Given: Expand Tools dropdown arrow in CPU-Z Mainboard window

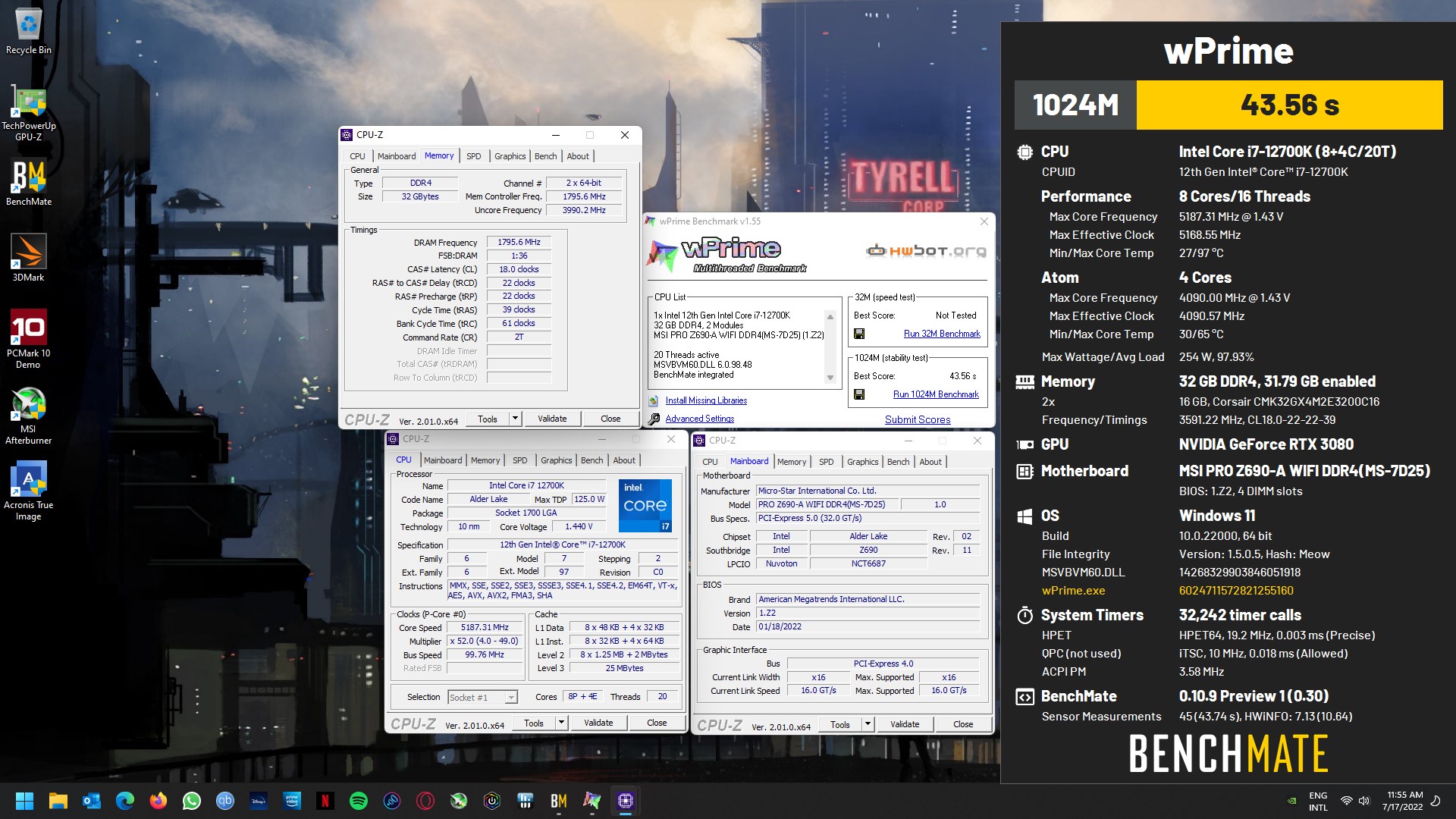Looking at the screenshot, I should pos(868,724).
